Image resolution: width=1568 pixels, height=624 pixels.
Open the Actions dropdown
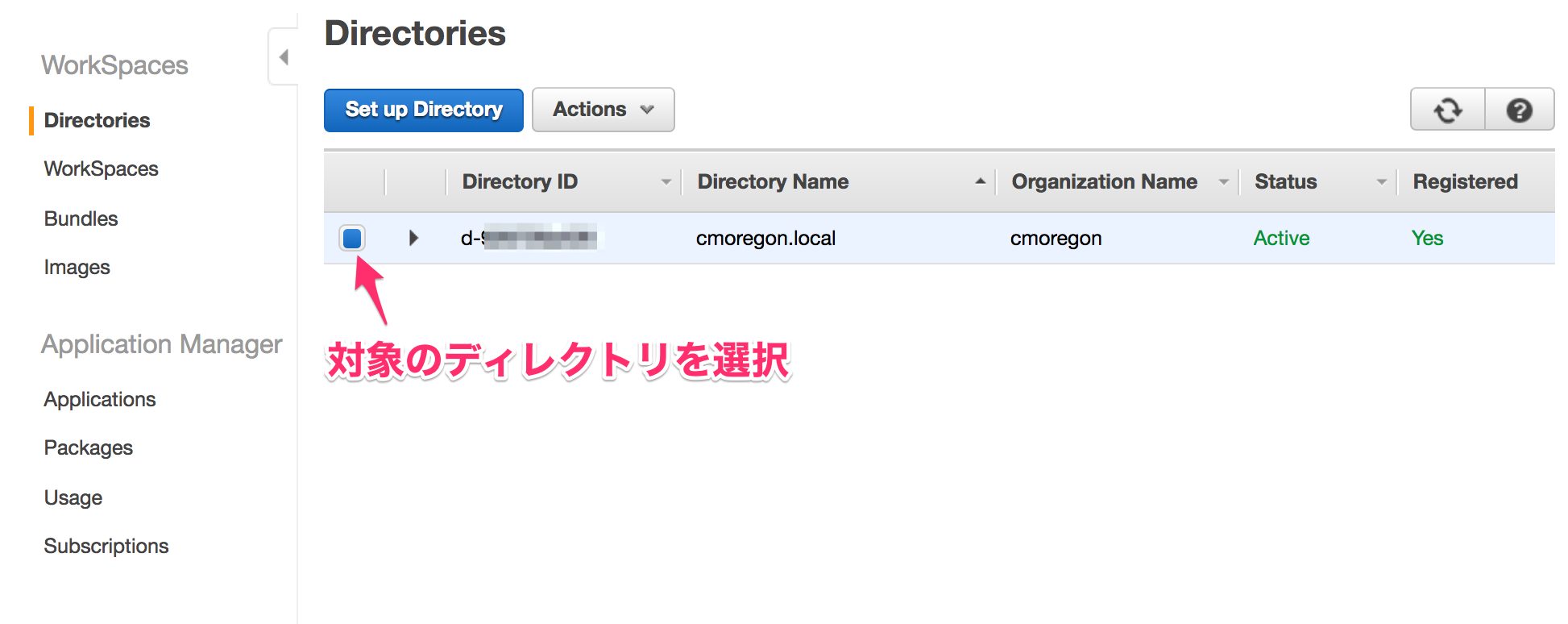point(603,110)
